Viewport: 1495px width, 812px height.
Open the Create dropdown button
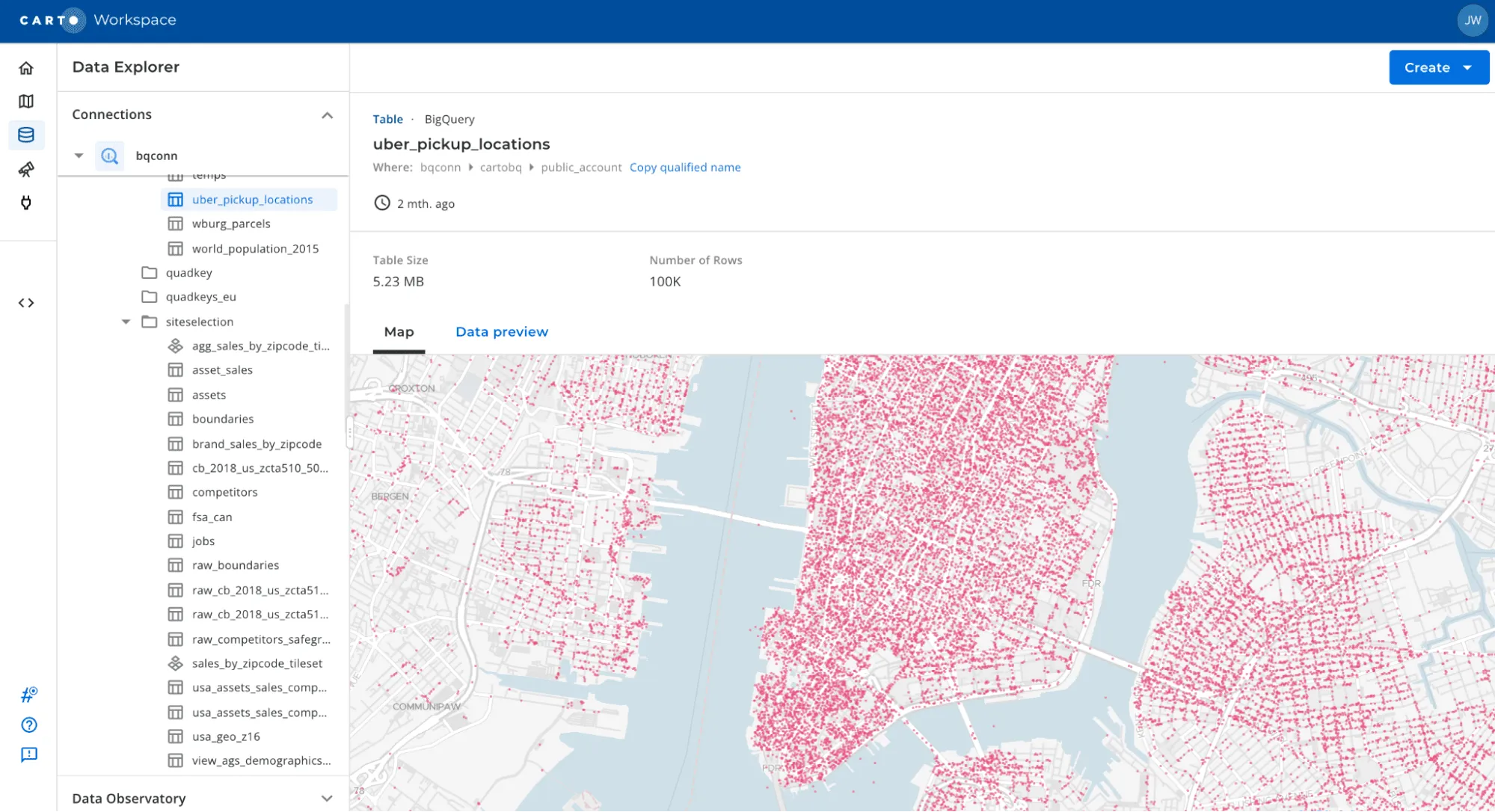click(1437, 67)
